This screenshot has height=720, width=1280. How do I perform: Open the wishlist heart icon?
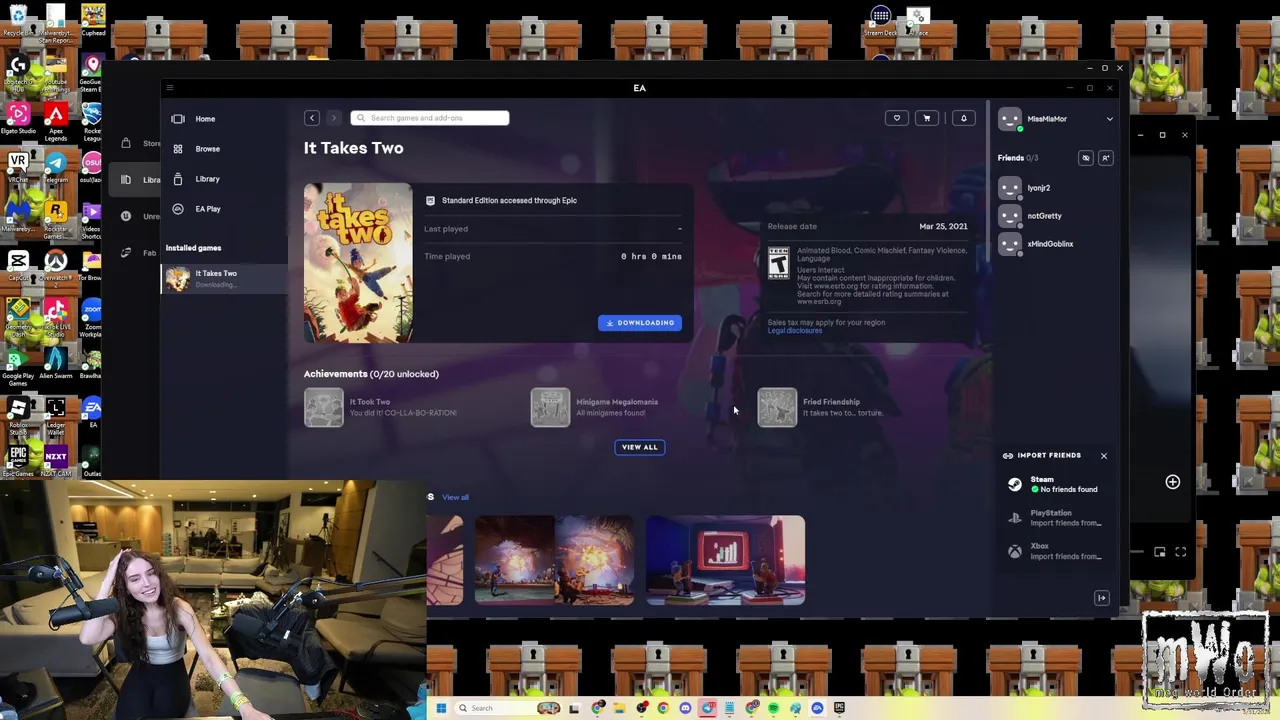(x=897, y=118)
